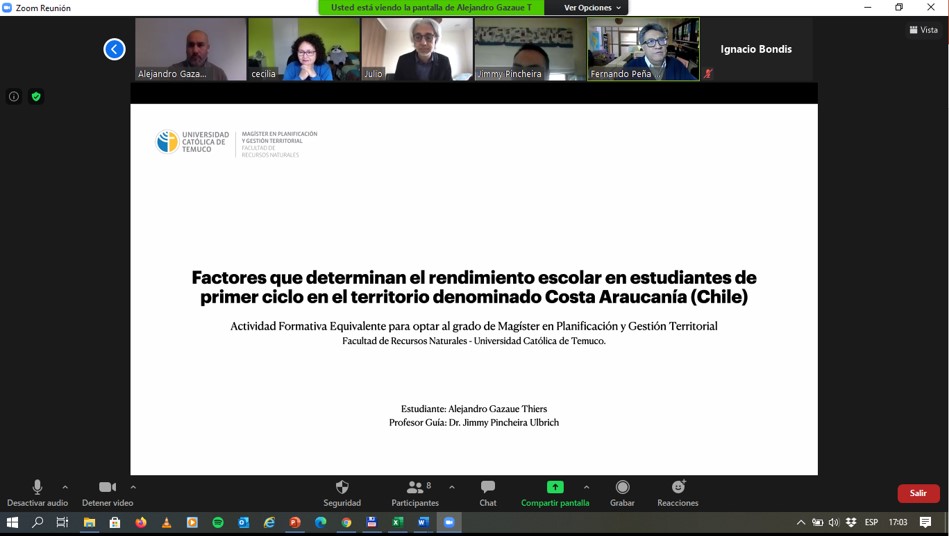Click the green encryption shield icon

coord(36,96)
